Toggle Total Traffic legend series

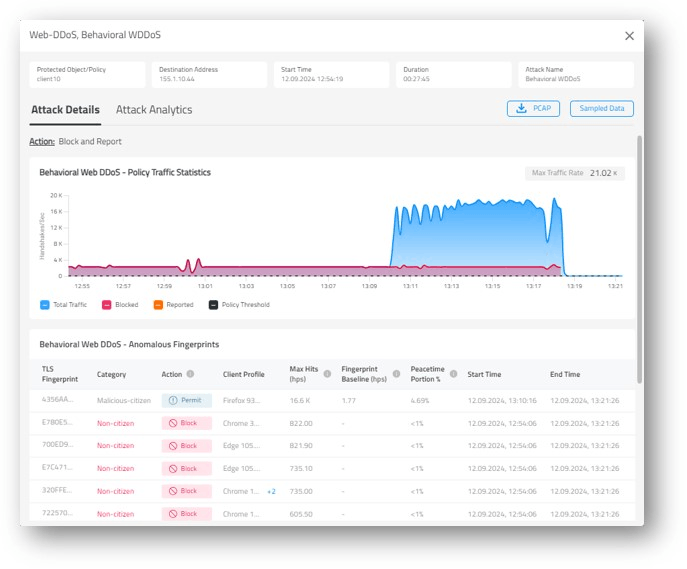pyautogui.click(x=64, y=305)
